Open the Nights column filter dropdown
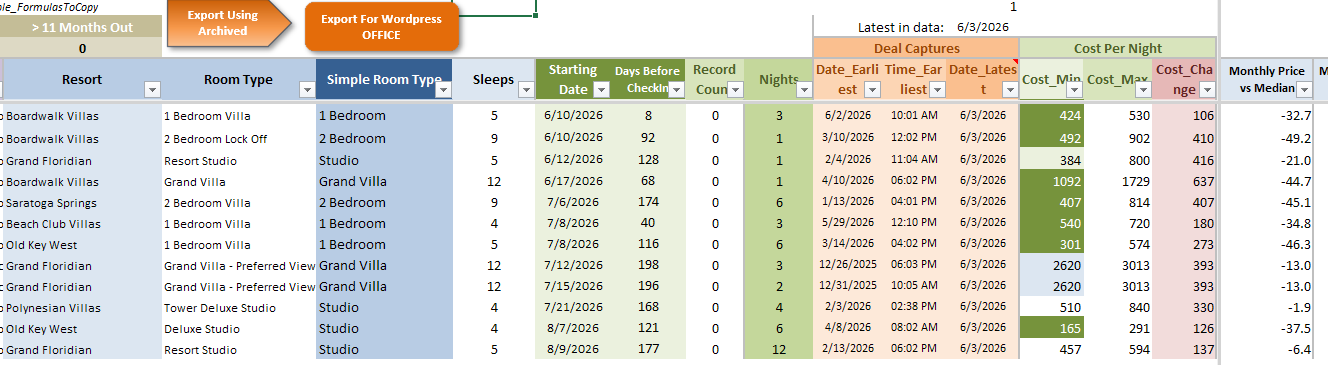The width and height of the screenshot is (1328, 365). tap(804, 89)
